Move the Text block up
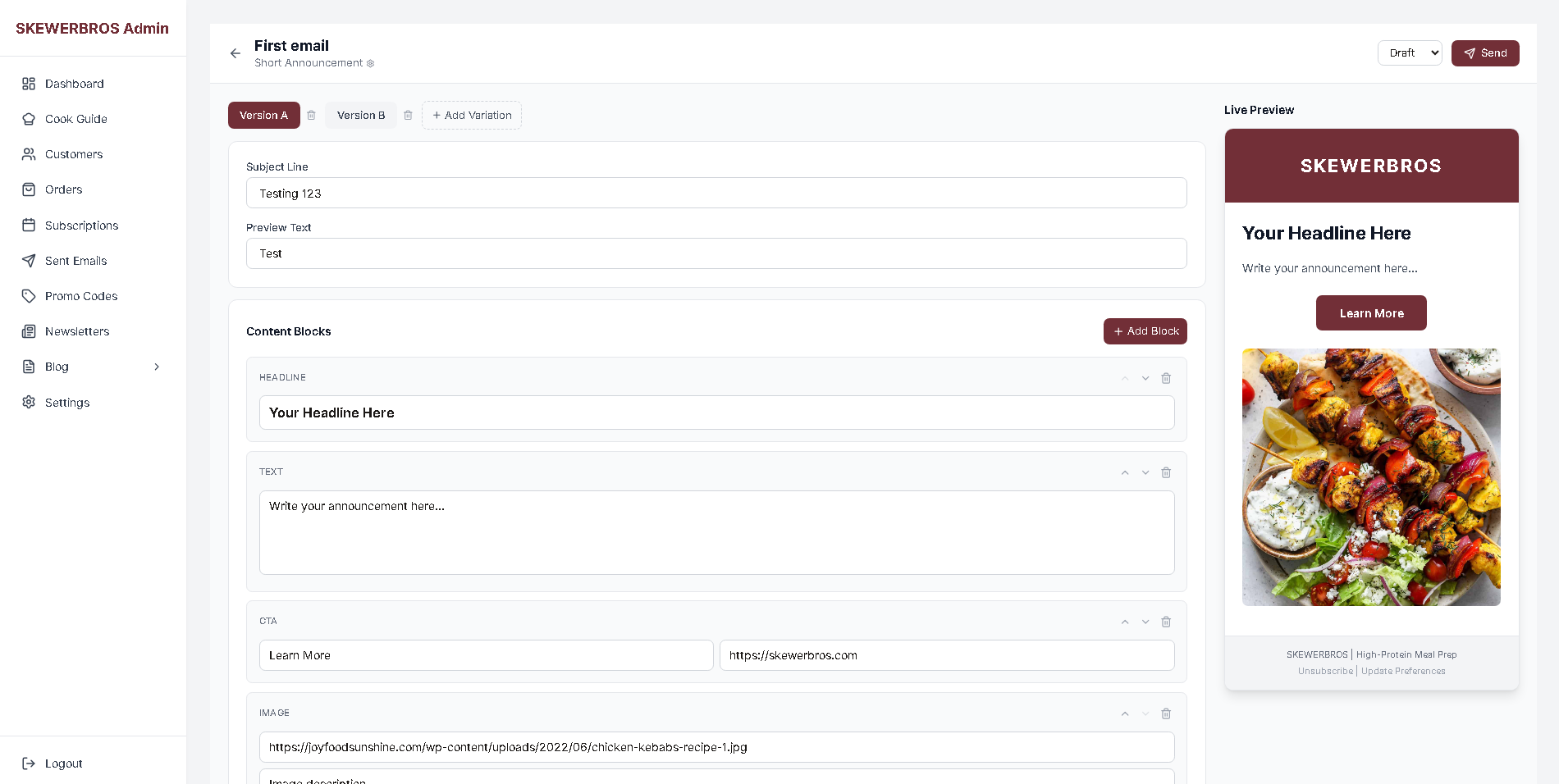The image size is (1559, 784). [1125, 472]
